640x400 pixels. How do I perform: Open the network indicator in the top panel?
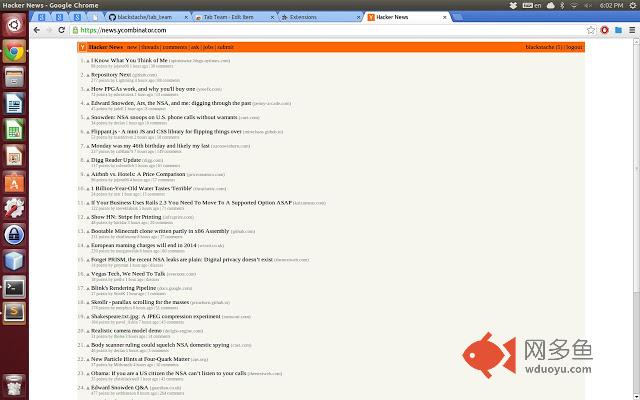click(x=574, y=5)
